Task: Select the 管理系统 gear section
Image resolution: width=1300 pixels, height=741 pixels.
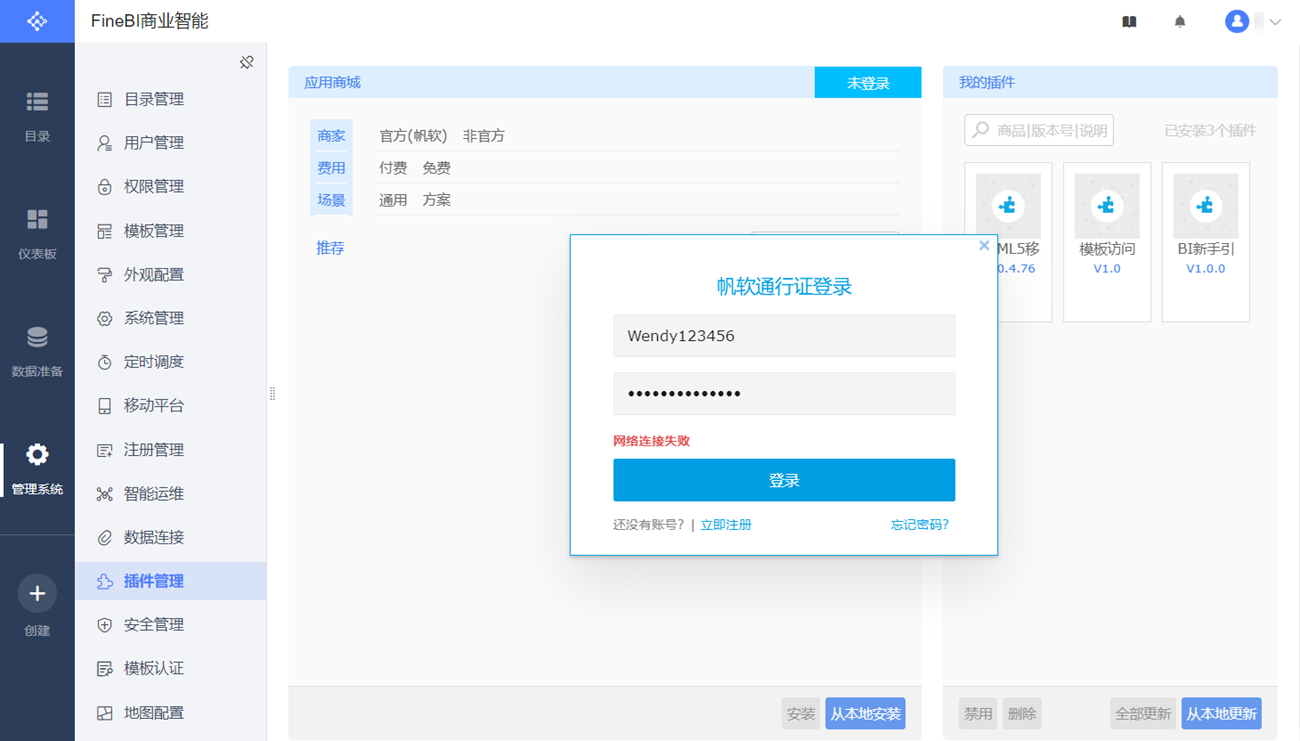Action: [37, 469]
